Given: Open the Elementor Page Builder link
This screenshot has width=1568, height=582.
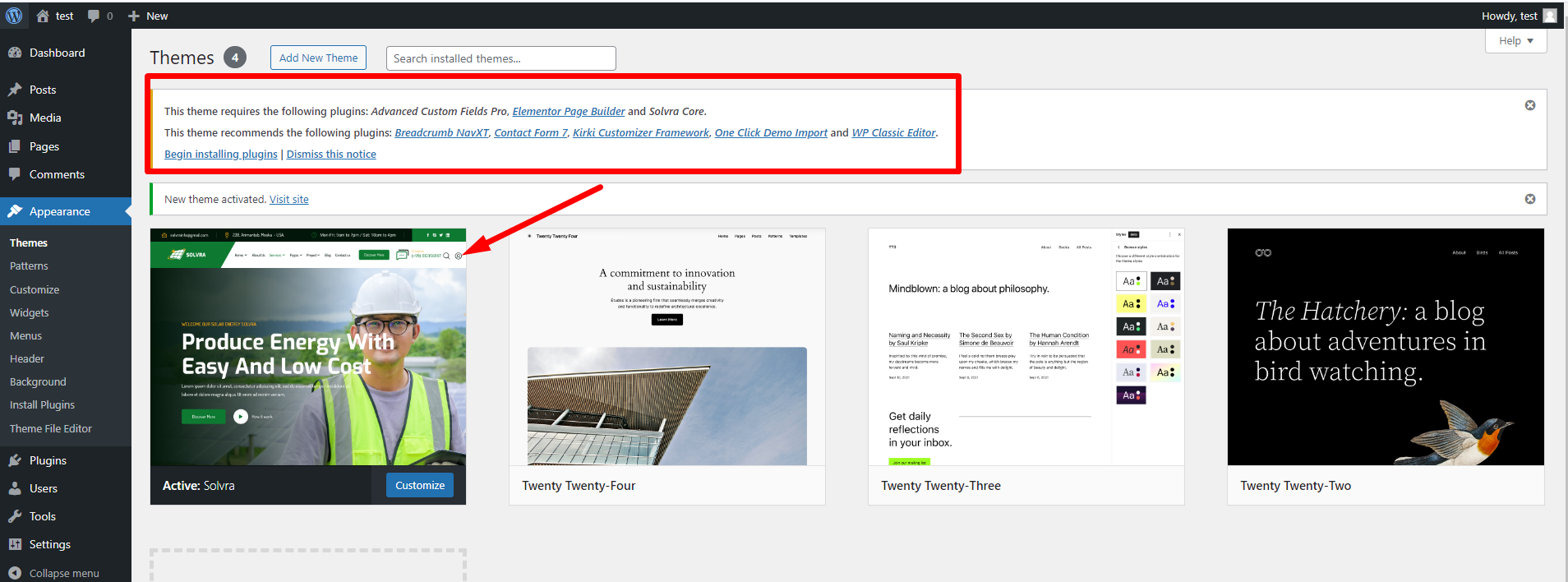Looking at the screenshot, I should (568, 111).
